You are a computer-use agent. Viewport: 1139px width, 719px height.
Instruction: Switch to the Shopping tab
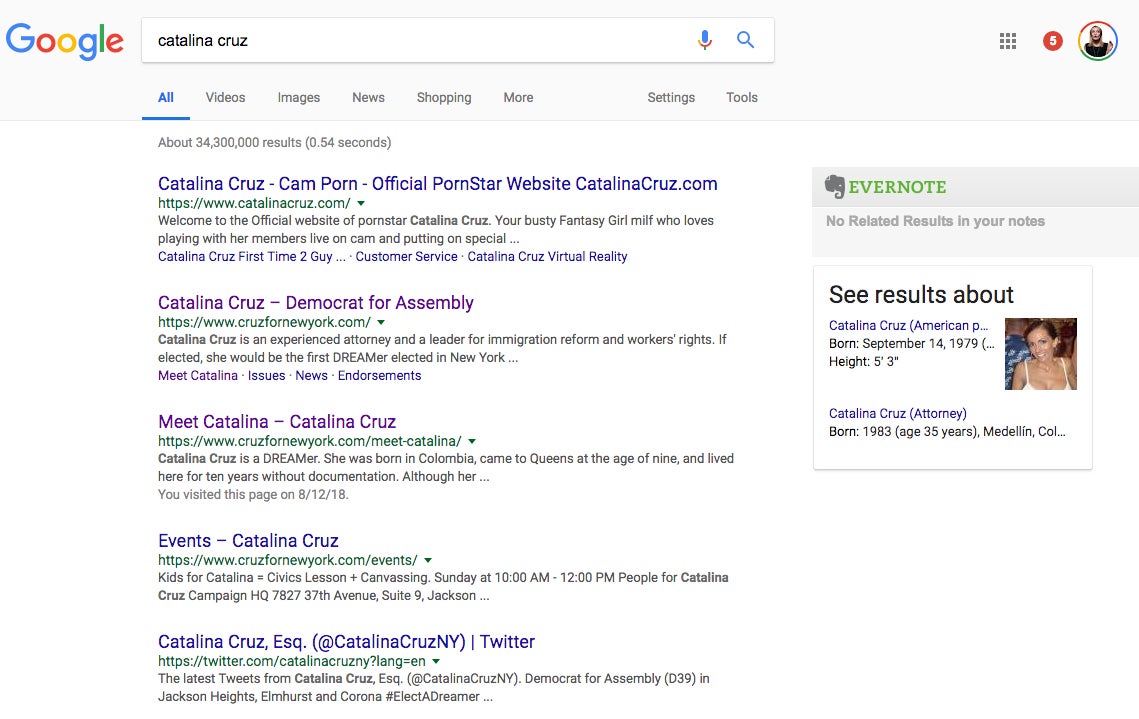tap(444, 97)
